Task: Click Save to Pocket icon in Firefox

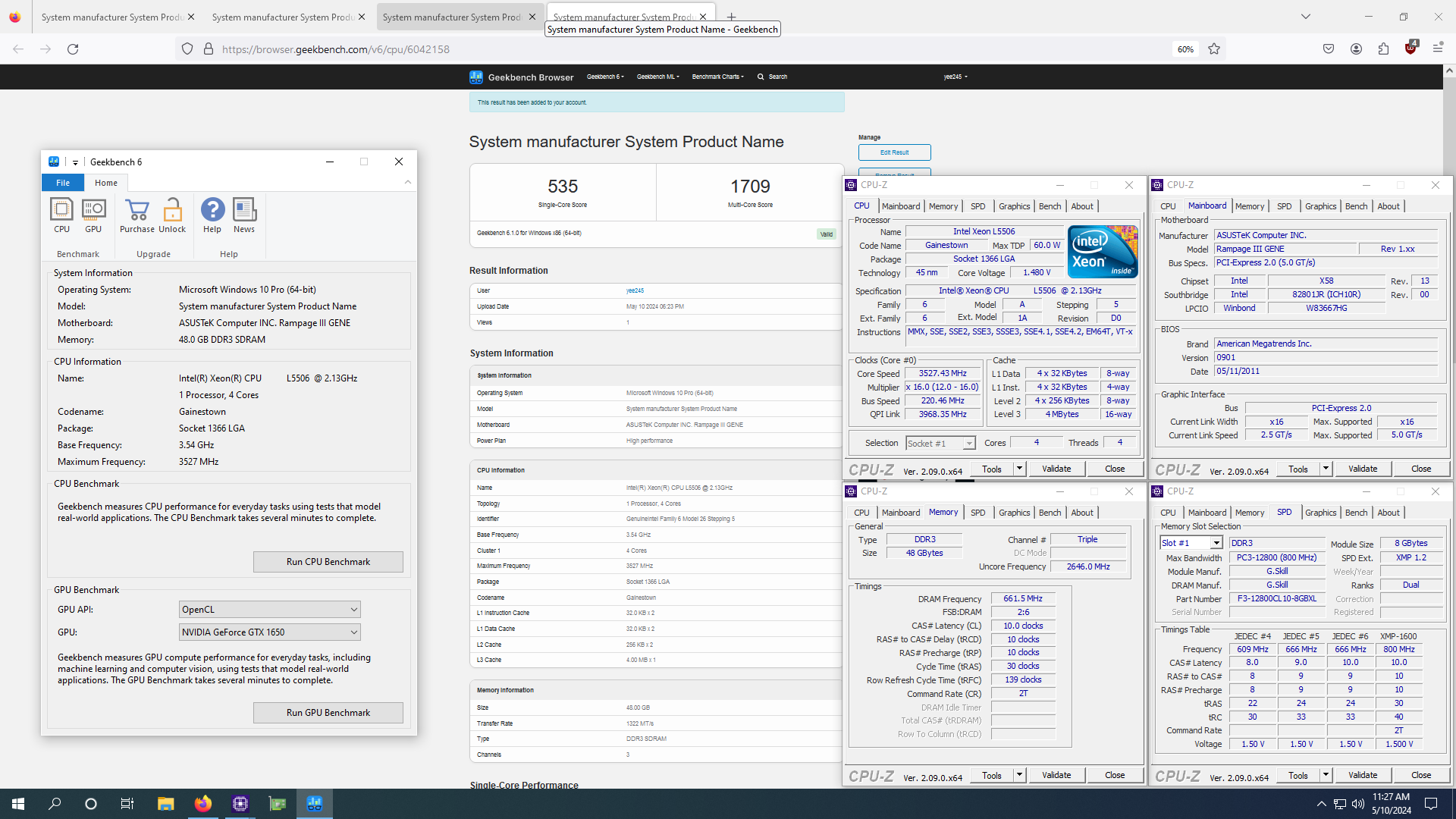Action: [1329, 49]
